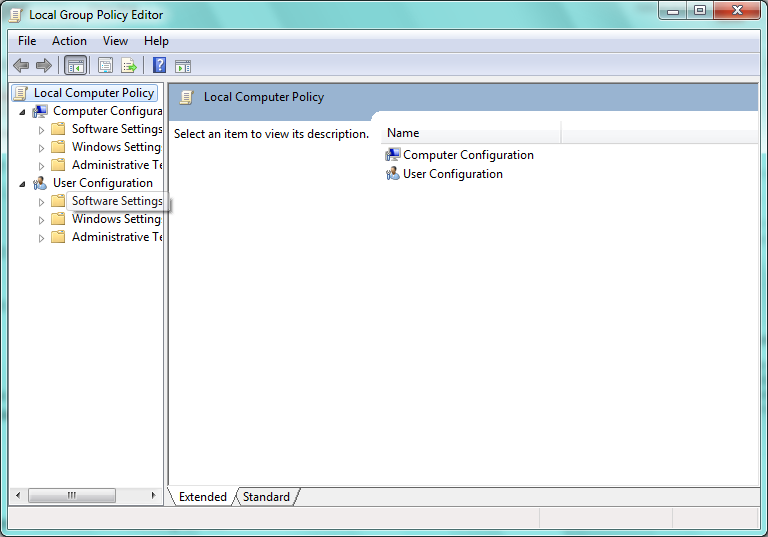The image size is (768, 537).
Task: Select Computer Configuration text in right pane
Action: [468, 155]
